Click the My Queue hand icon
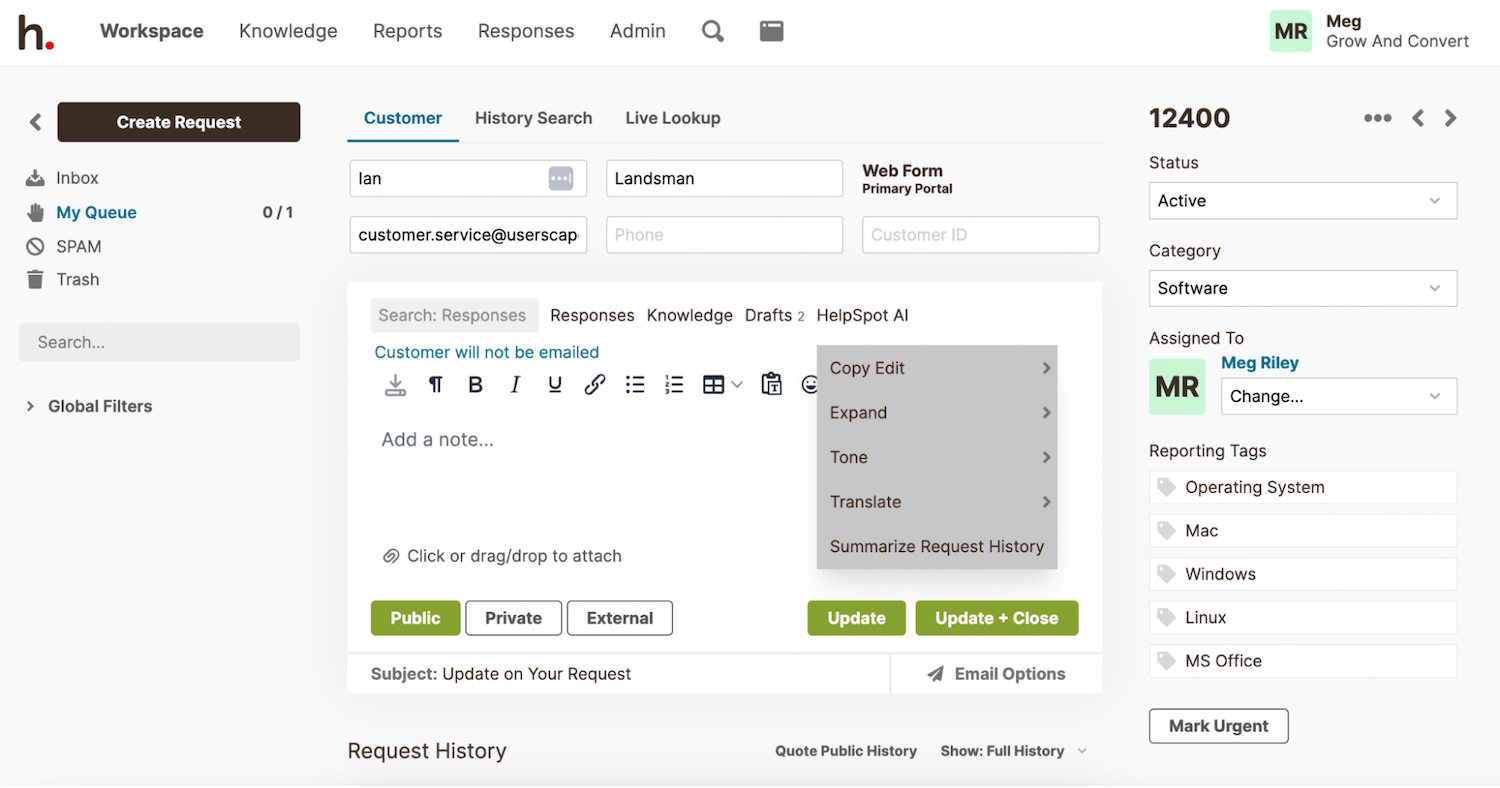The width and height of the screenshot is (1500, 788). [x=35, y=212]
